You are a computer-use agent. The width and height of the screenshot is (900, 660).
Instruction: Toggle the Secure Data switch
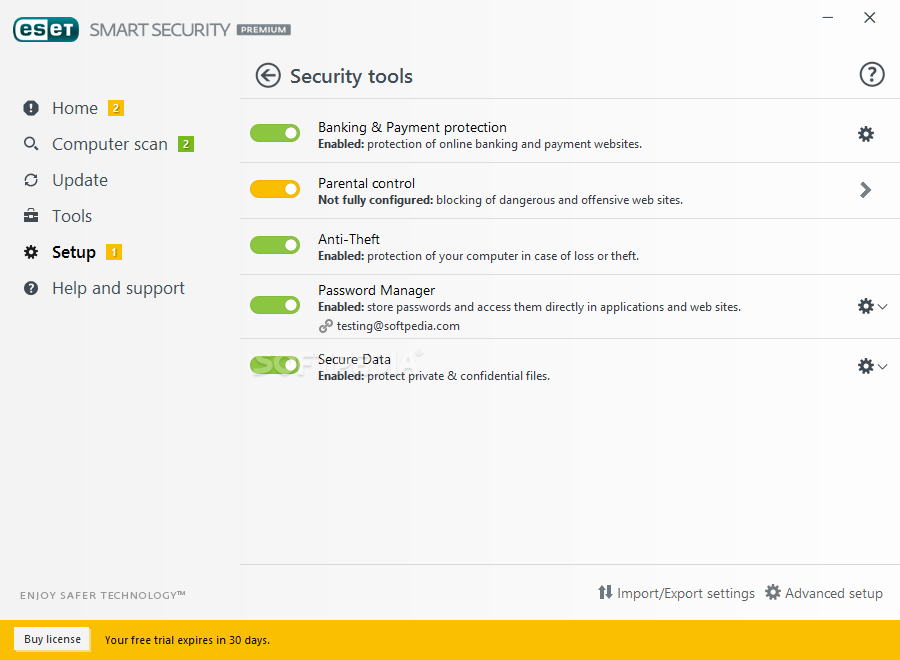point(275,365)
